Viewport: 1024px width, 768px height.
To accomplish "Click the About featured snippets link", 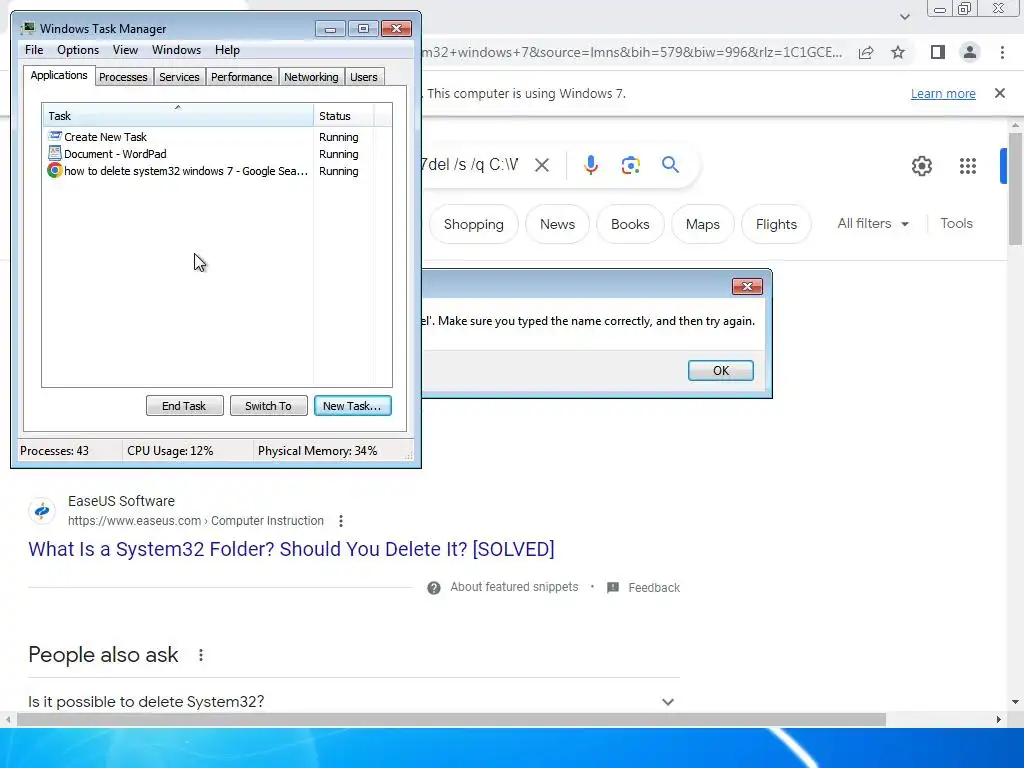I will [x=514, y=587].
